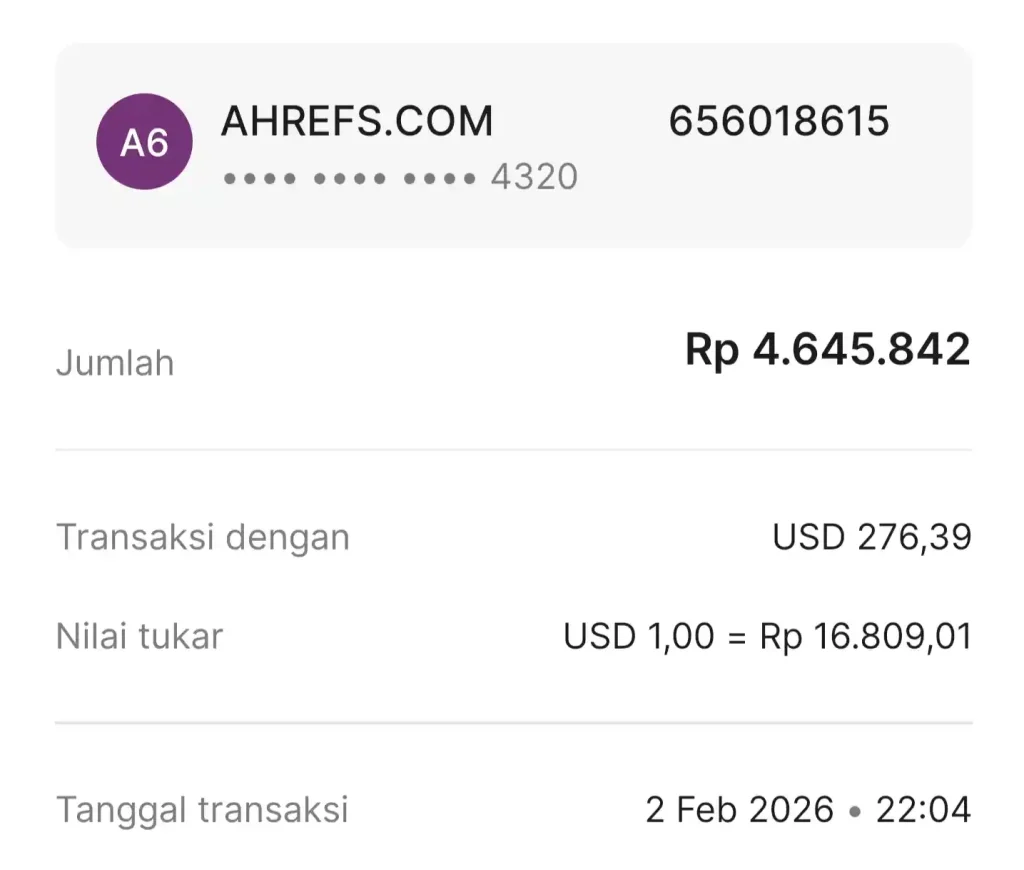
Task: Click the 22:04 transaction time
Action: [x=923, y=809]
